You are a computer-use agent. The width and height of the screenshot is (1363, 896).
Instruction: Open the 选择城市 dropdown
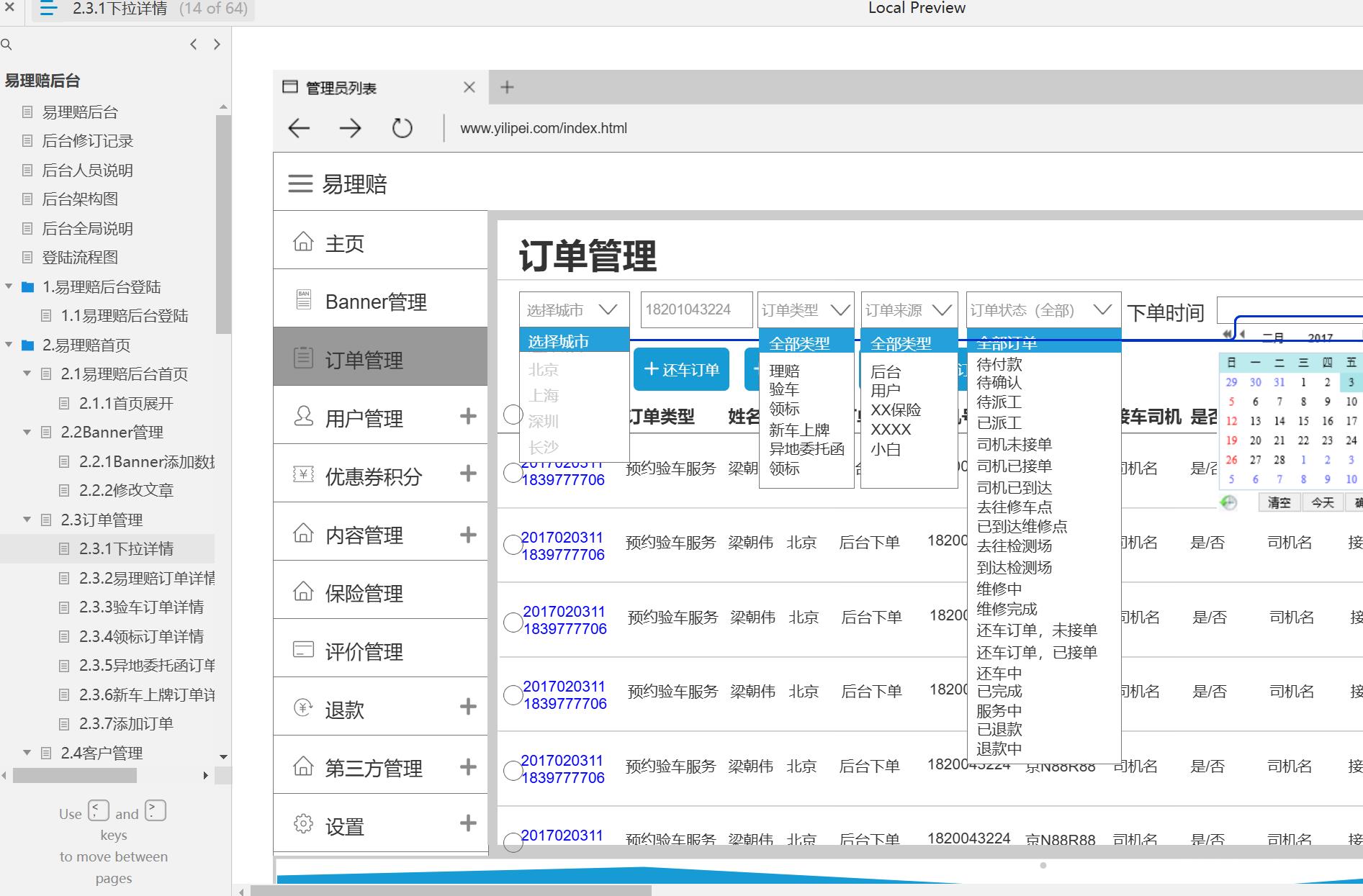(x=574, y=310)
